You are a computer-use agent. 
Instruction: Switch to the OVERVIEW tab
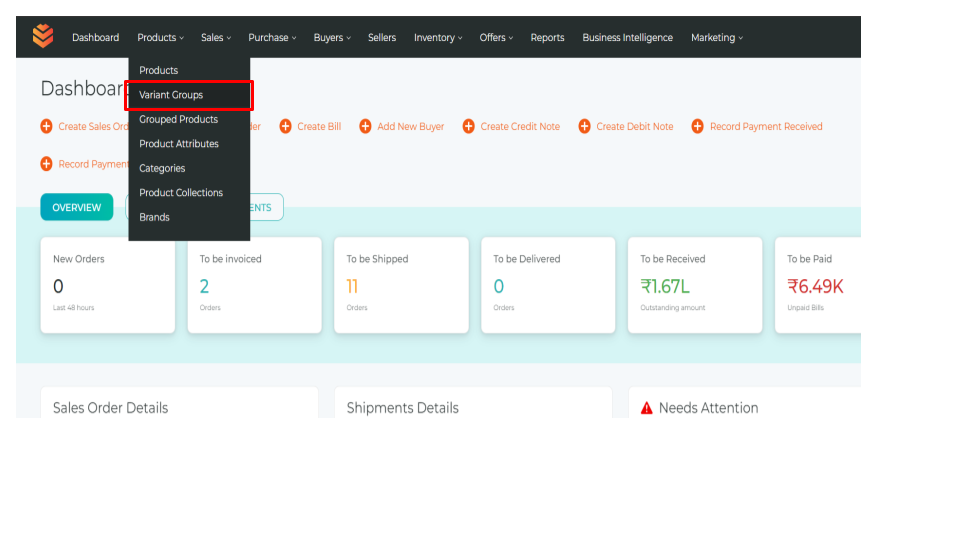pos(77,207)
